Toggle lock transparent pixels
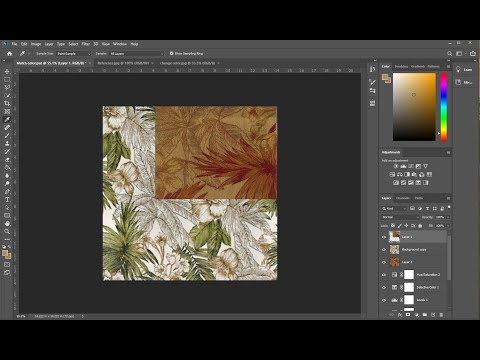 pos(393,226)
